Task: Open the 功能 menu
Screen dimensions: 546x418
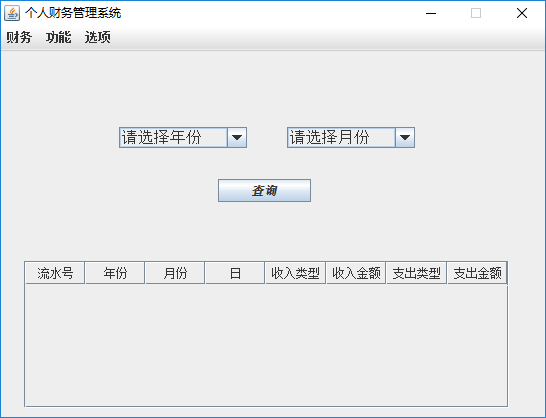Action: tap(58, 37)
